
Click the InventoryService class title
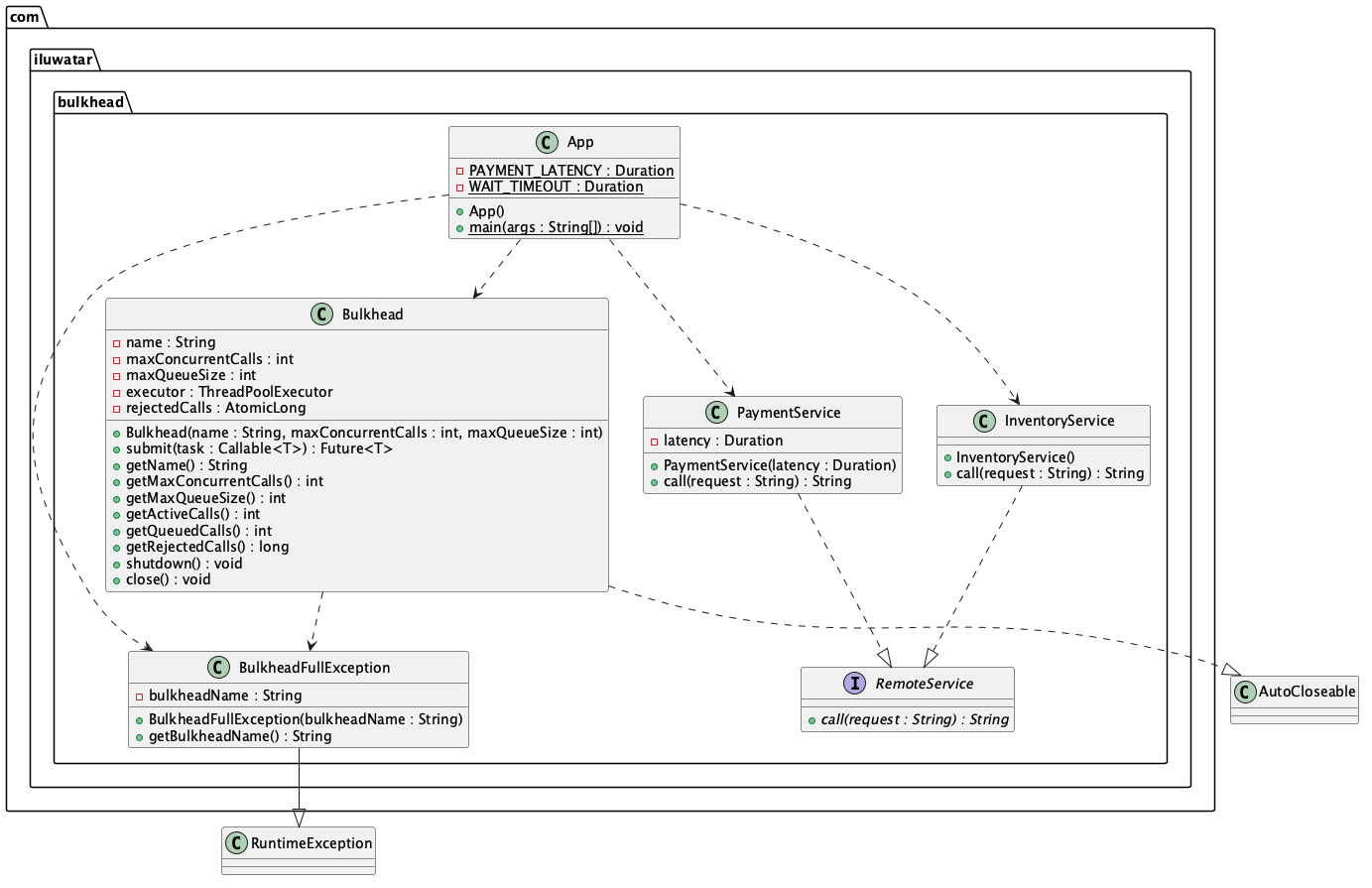(1060, 421)
